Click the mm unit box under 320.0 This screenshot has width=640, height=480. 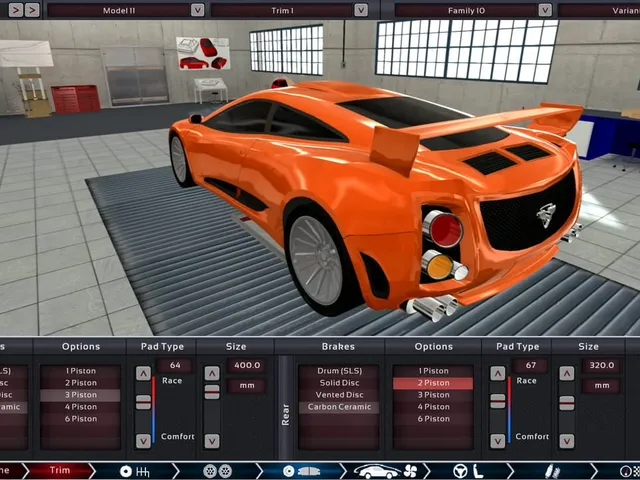[602, 386]
